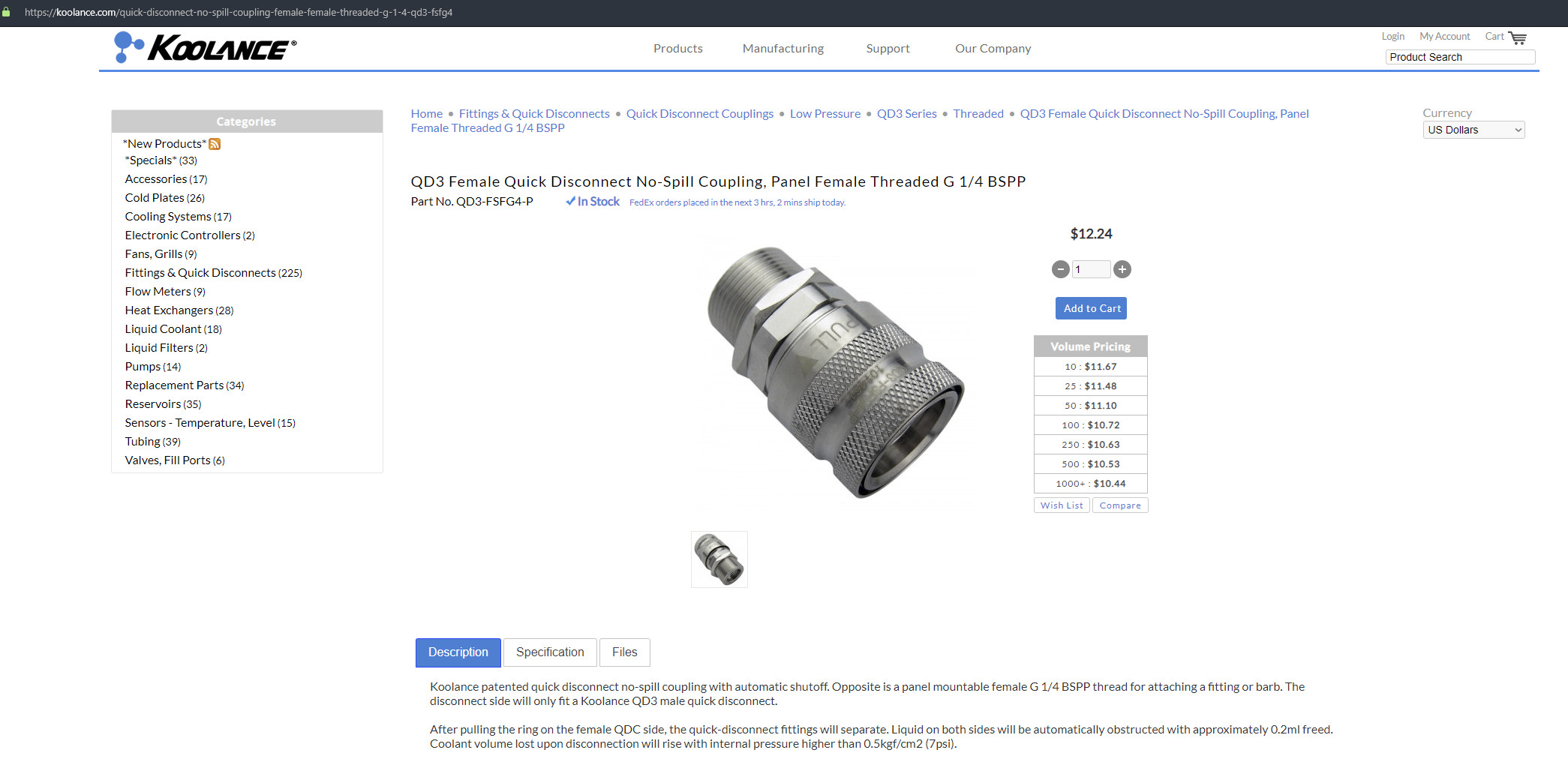Click the quantity input field
This screenshot has height=774, width=1568.
click(x=1091, y=269)
